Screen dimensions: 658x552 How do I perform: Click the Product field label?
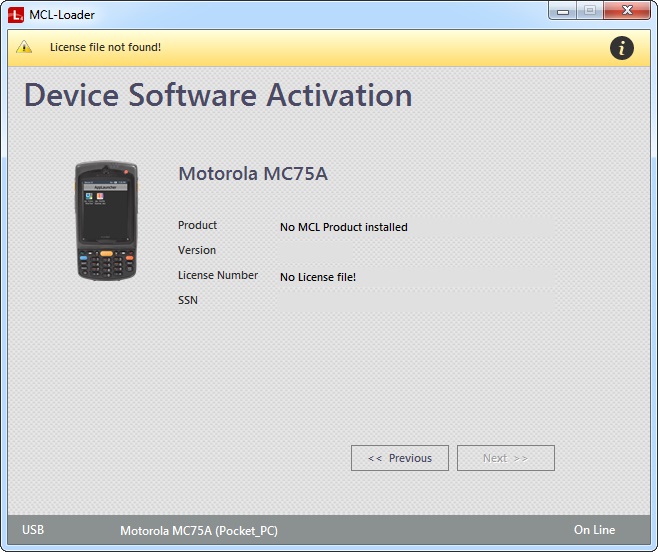[x=197, y=225]
